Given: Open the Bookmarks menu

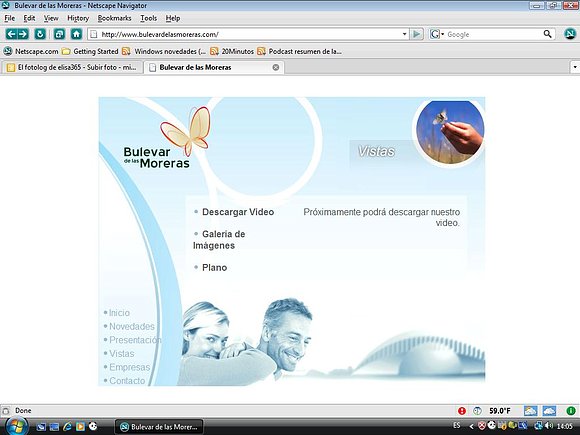Looking at the screenshot, I should click(114, 18).
